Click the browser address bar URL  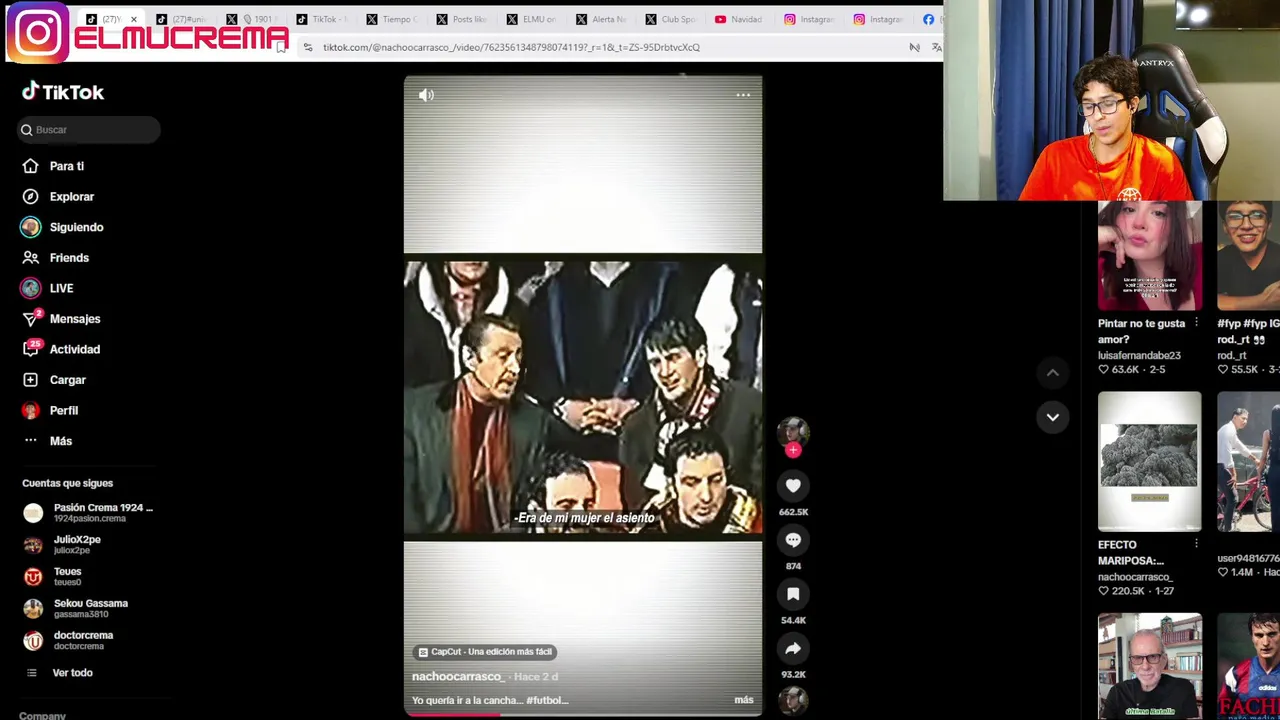(511, 47)
